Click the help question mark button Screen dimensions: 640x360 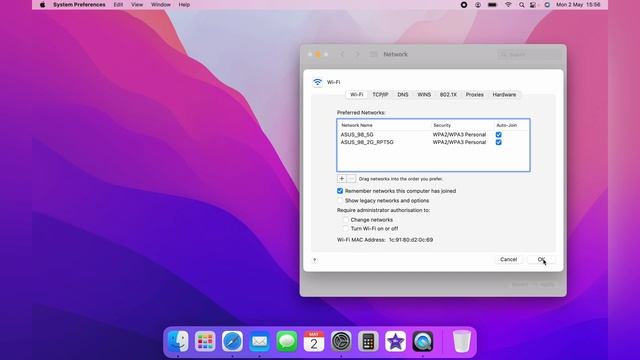tap(314, 260)
